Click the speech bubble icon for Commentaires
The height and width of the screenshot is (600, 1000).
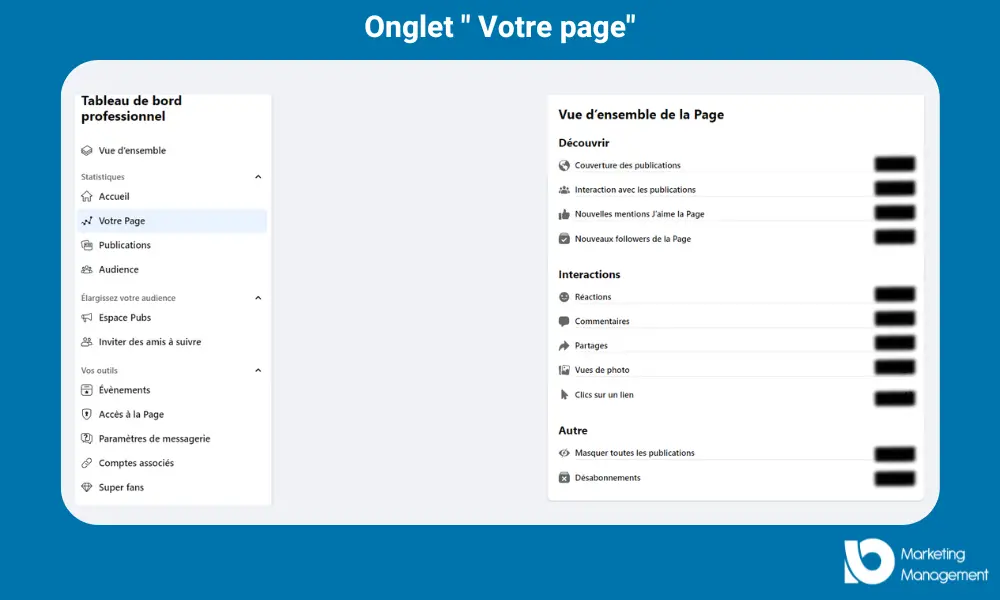pos(564,321)
